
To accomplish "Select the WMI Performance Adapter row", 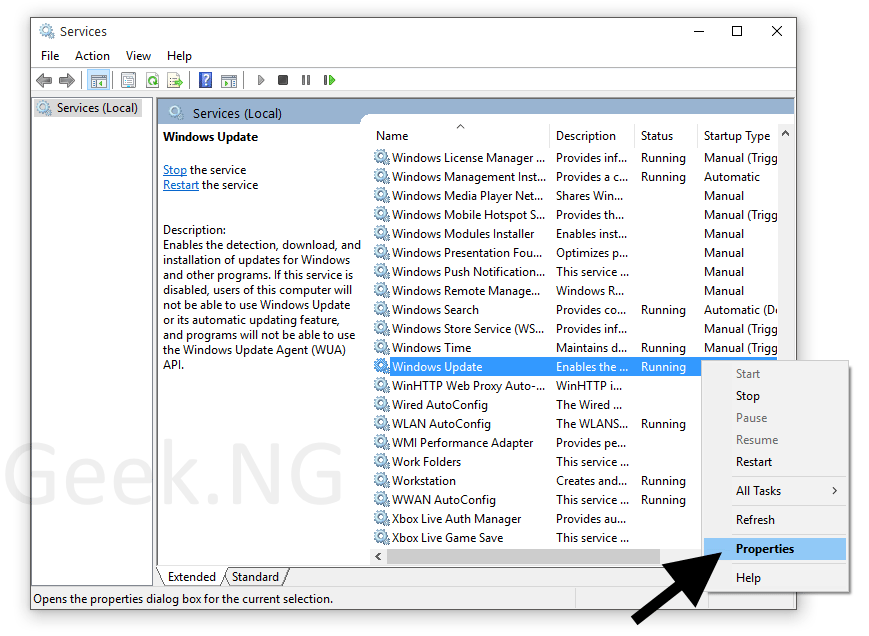I will (x=536, y=443).
